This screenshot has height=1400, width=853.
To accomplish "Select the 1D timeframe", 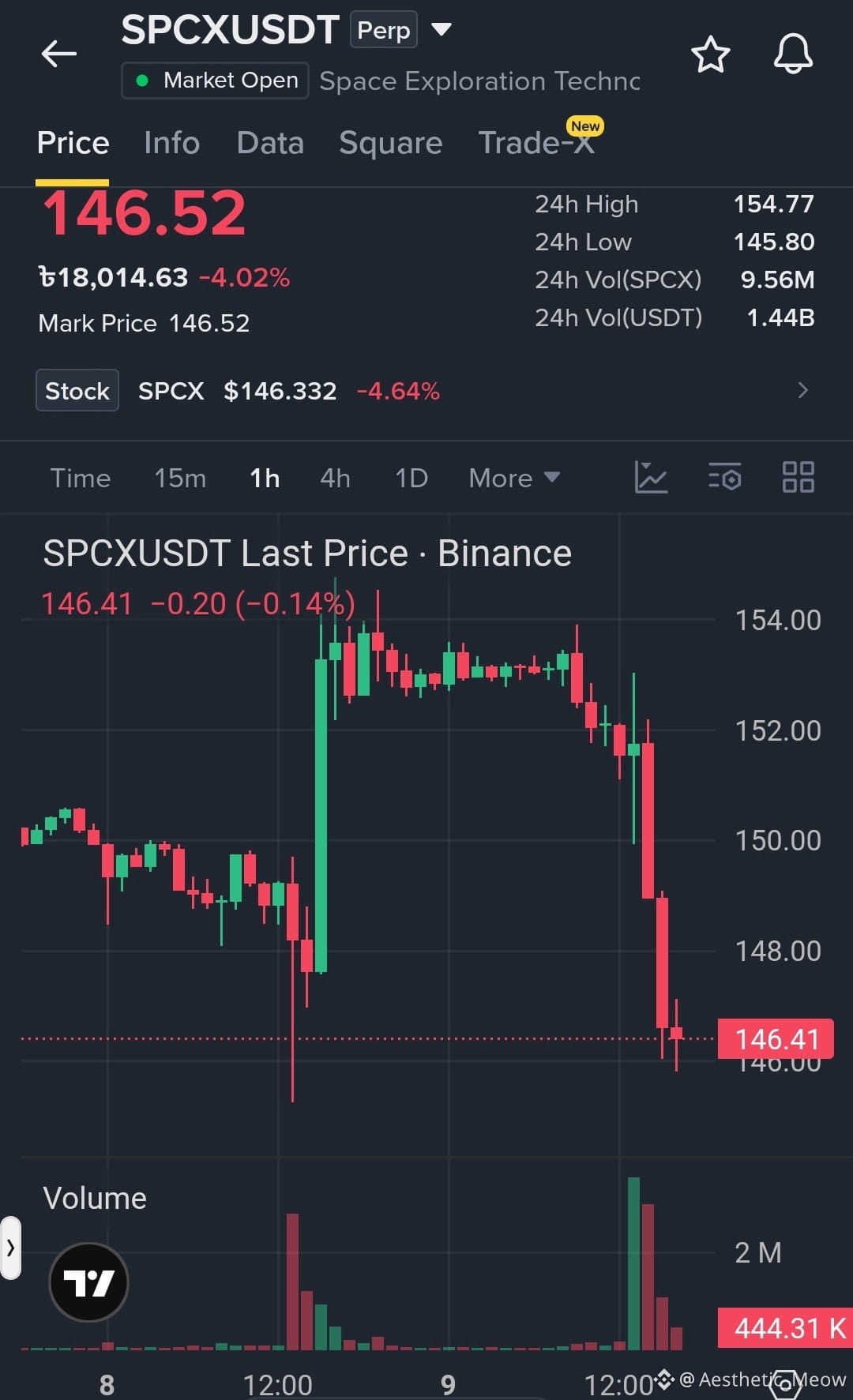I will coord(411,478).
